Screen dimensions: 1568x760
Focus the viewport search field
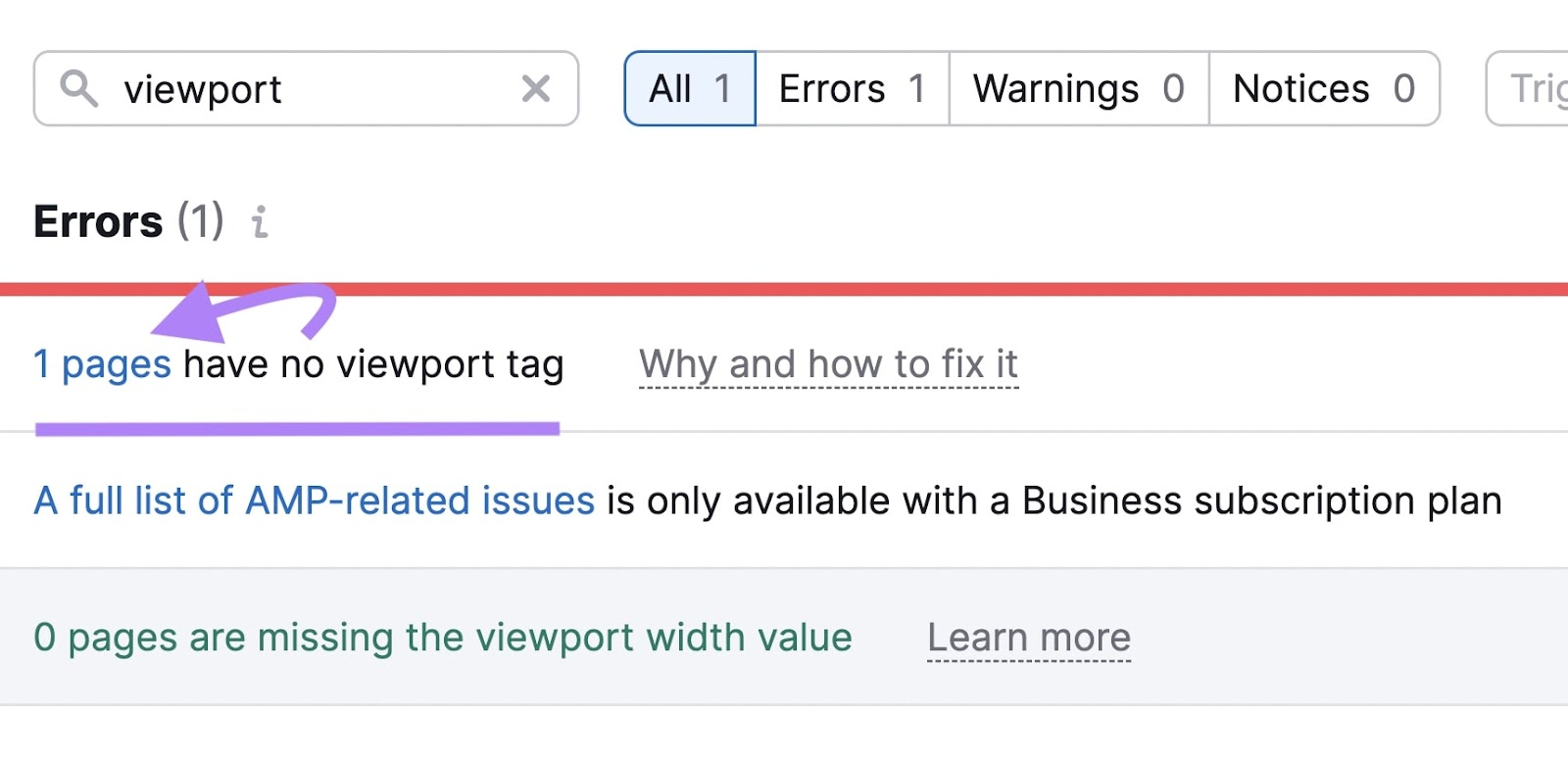(x=314, y=89)
